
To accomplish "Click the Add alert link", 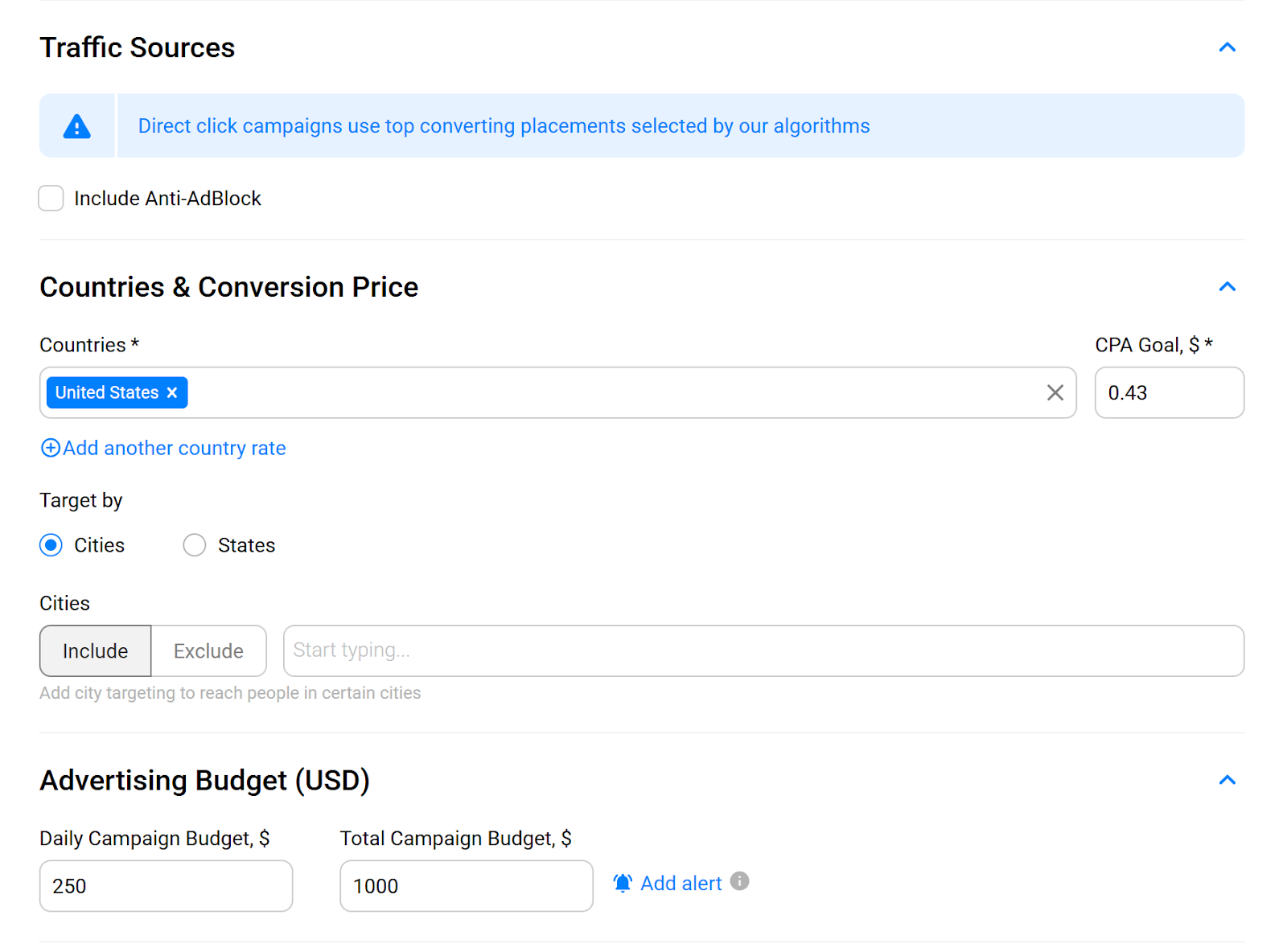I will pyautogui.click(x=681, y=883).
